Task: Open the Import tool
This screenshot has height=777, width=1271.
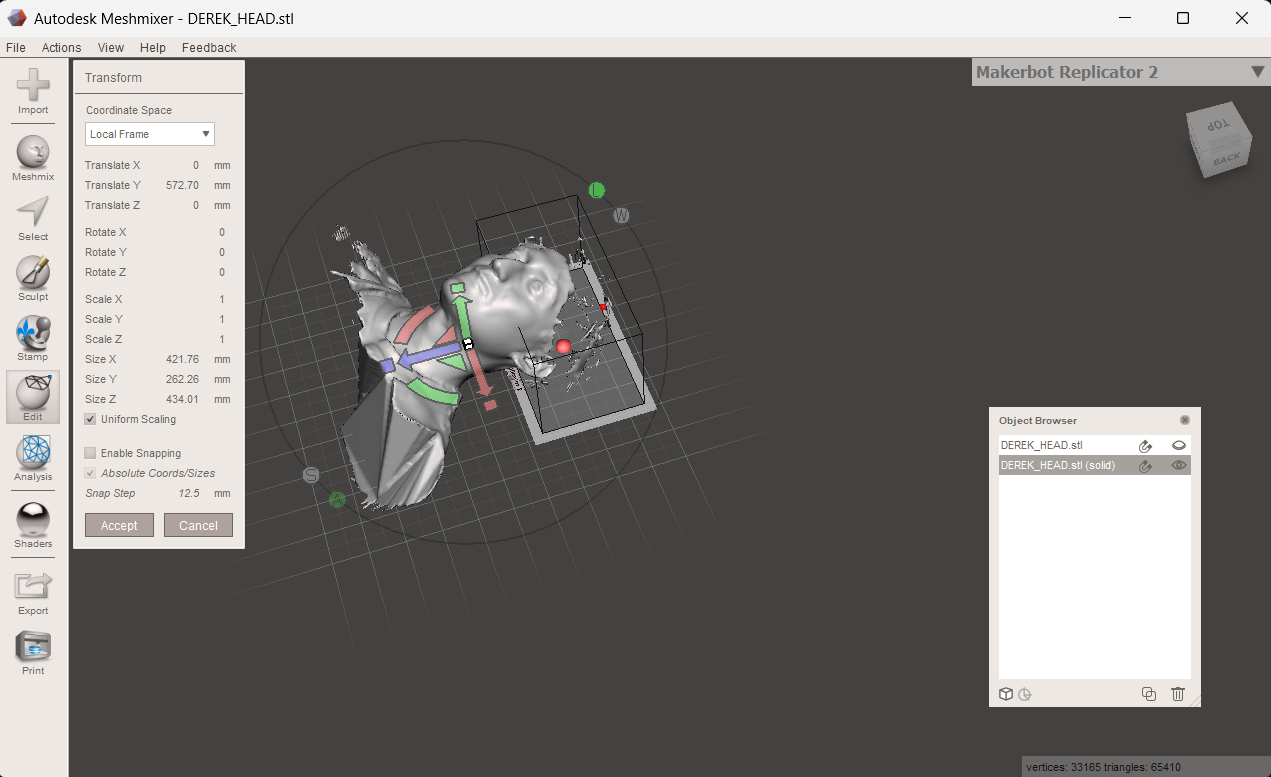Action: [x=33, y=91]
